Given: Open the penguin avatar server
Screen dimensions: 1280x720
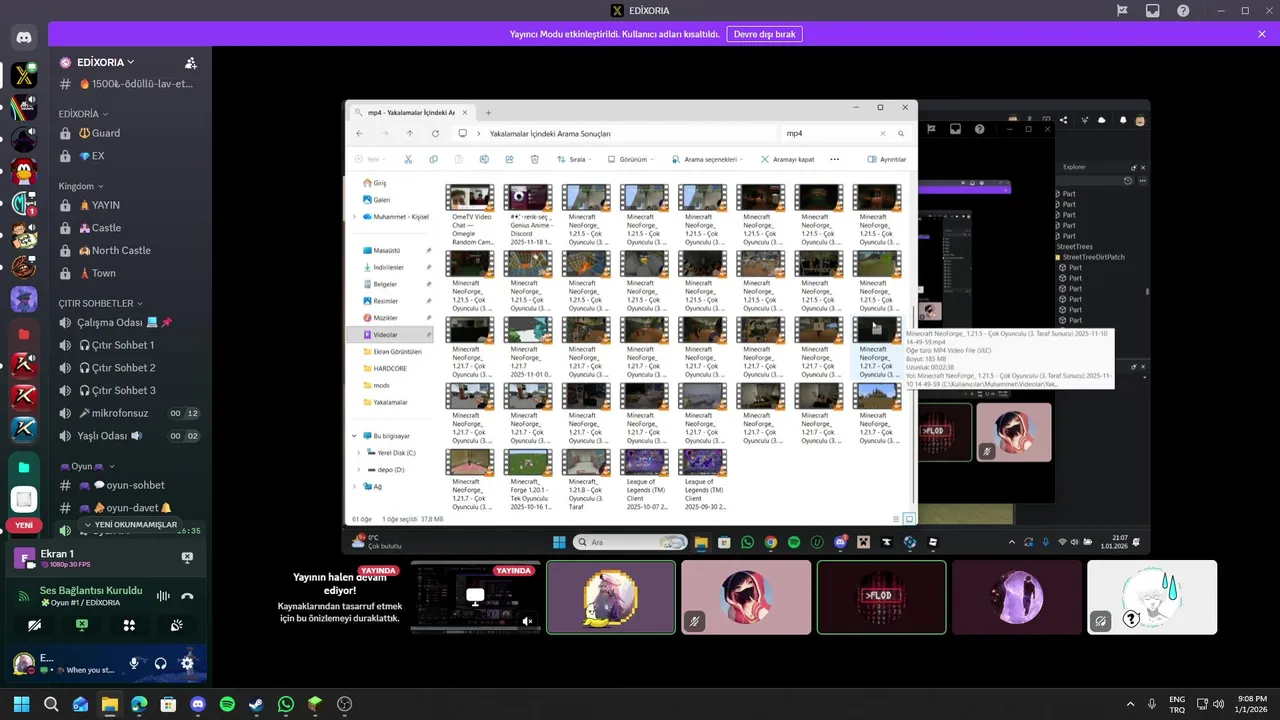Looking at the screenshot, I should [24, 171].
